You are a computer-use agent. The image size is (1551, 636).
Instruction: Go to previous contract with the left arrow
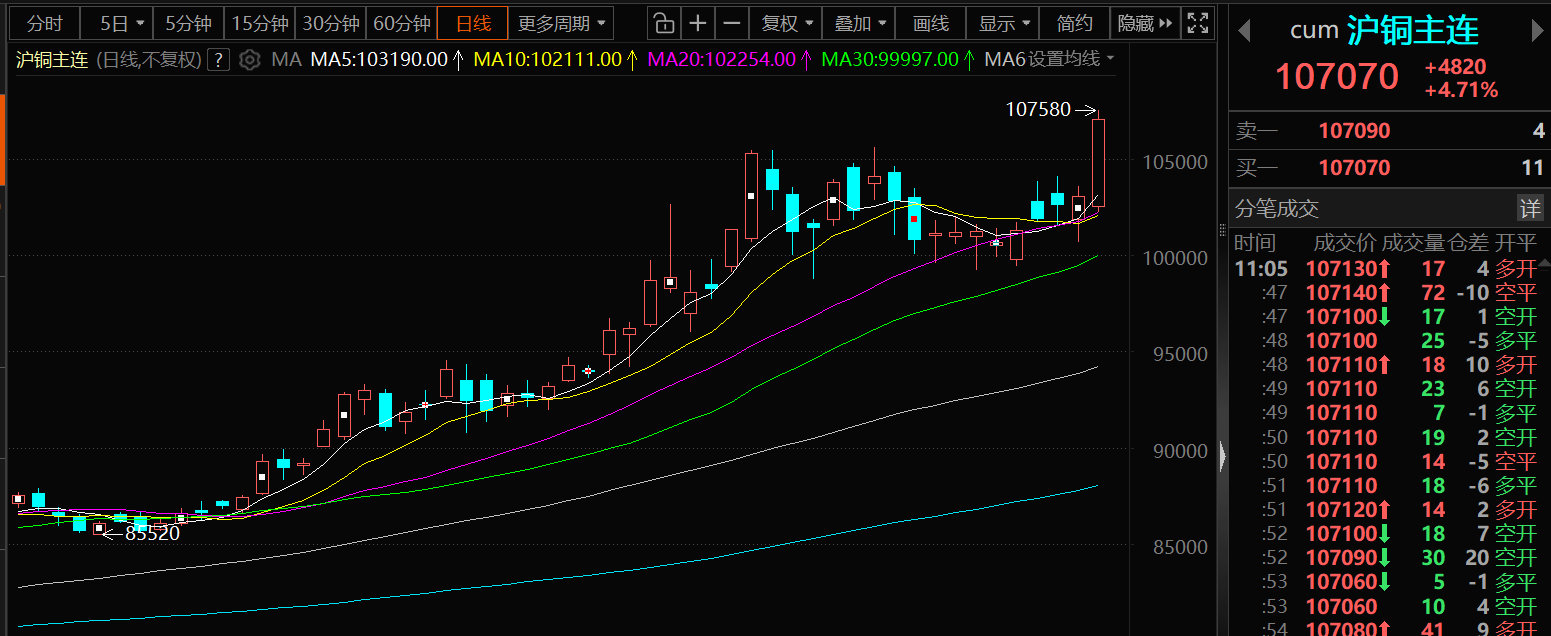(x=1244, y=31)
